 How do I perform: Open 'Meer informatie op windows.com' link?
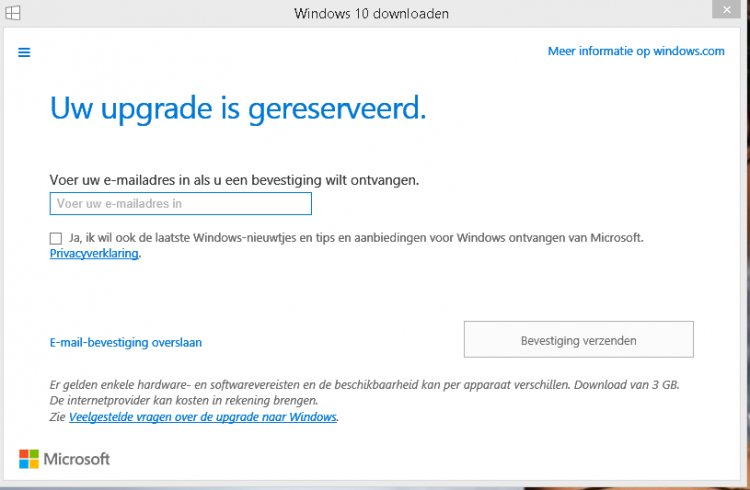click(636, 51)
